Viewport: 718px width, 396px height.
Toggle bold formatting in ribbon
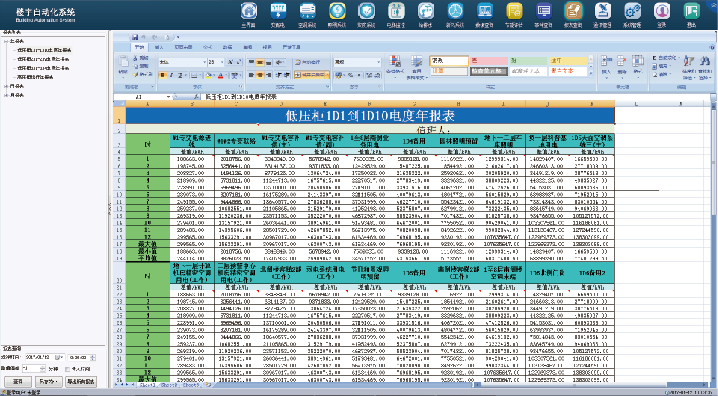[x=163, y=75]
